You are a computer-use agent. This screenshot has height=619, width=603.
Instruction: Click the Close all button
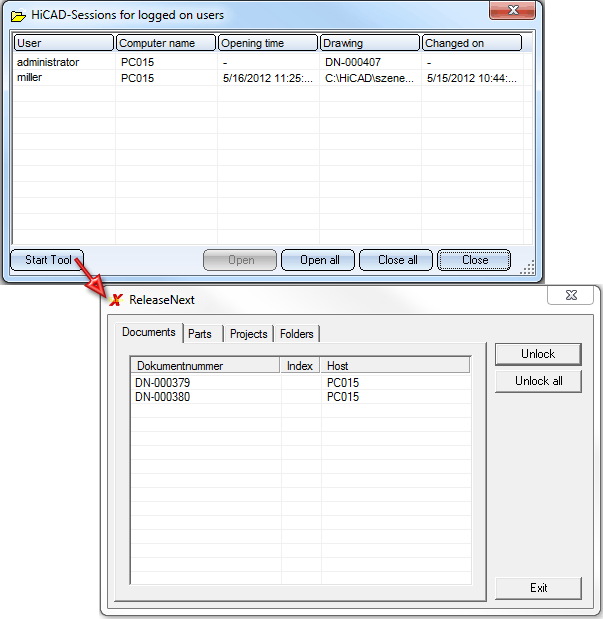[x=396, y=260]
